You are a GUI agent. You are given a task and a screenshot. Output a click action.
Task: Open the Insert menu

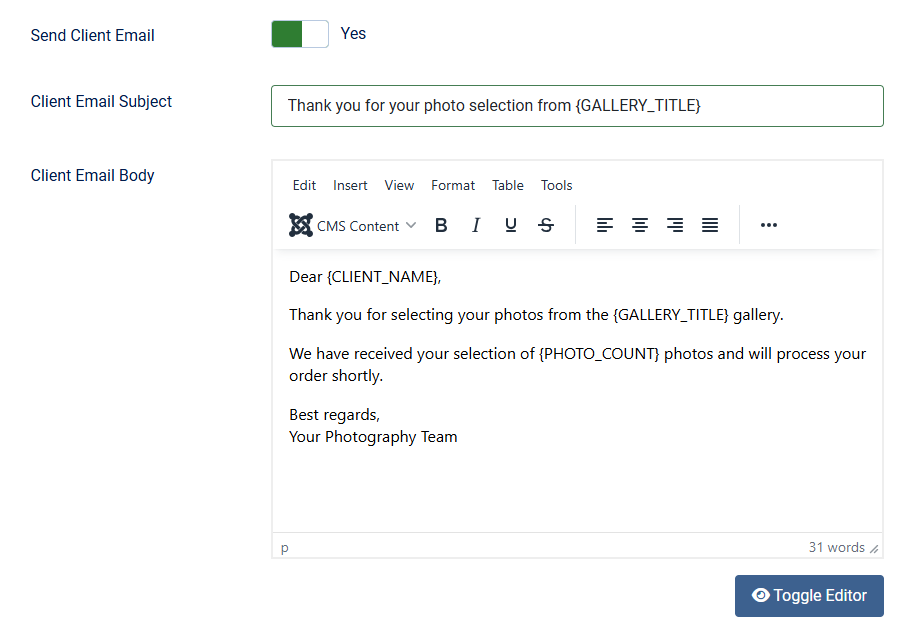point(350,185)
